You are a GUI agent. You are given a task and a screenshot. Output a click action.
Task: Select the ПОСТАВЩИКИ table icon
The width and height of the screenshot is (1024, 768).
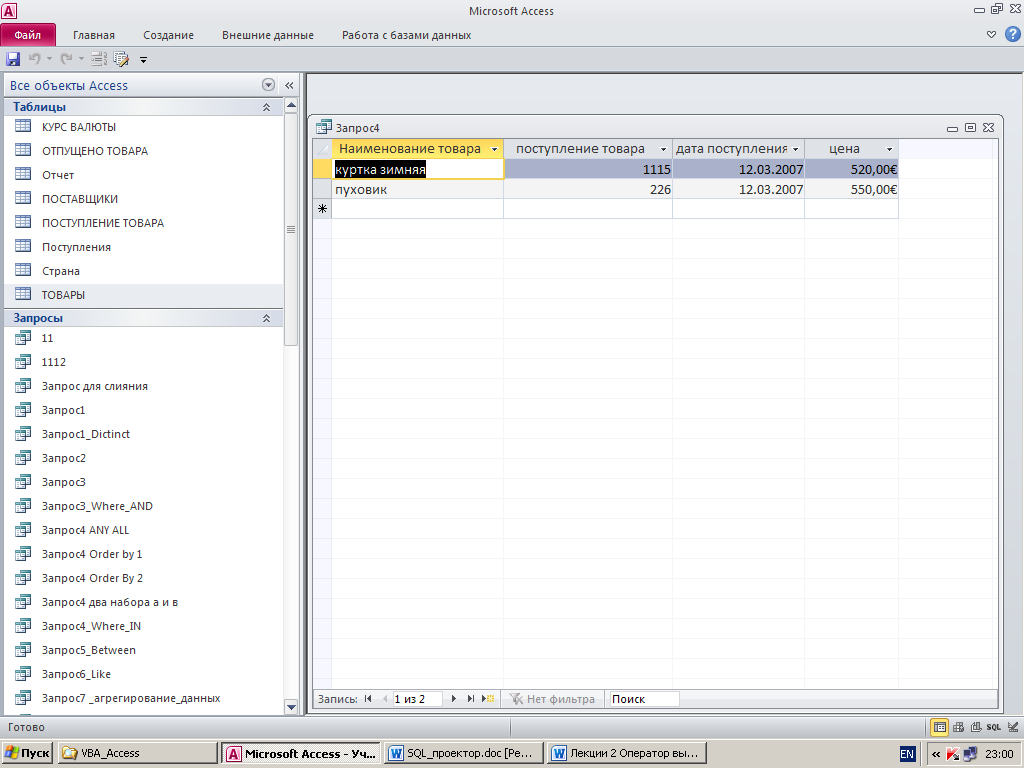[x=23, y=198]
